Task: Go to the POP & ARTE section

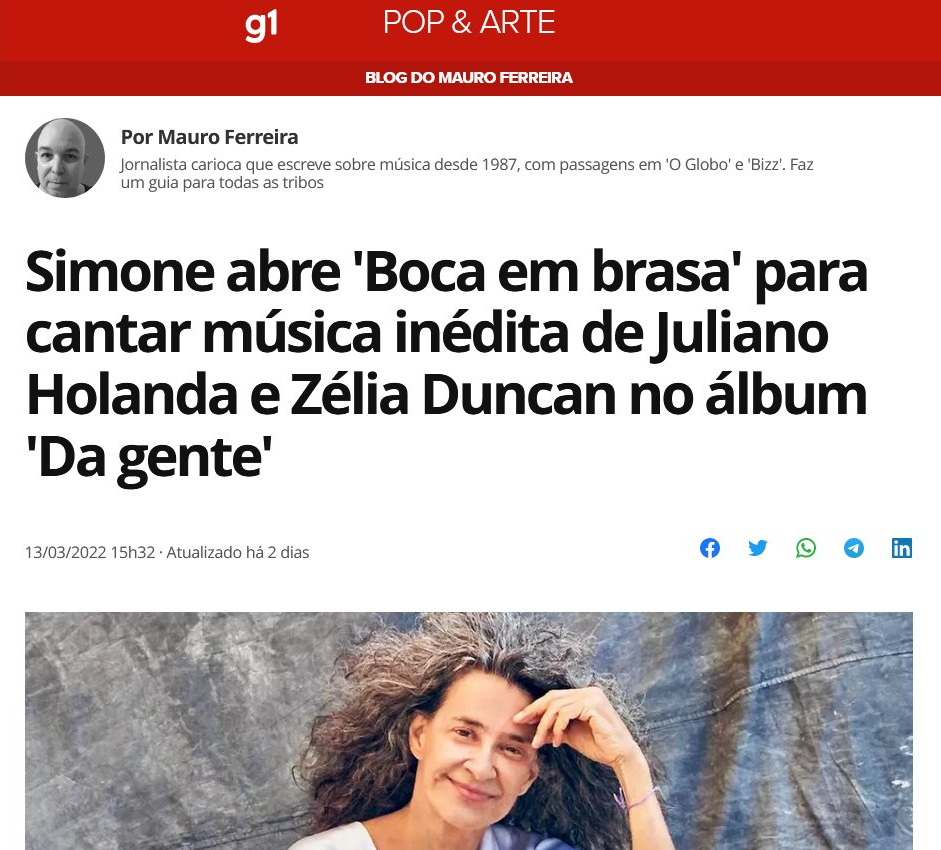Action: tap(469, 23)
